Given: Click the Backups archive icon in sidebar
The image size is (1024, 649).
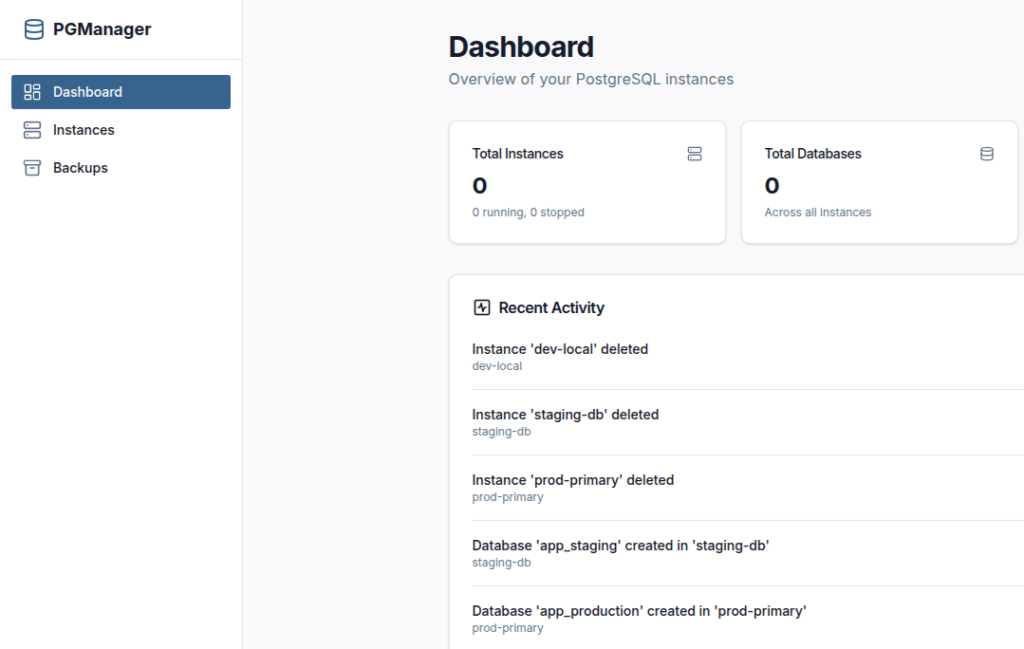Looking at the screenshot, I should (32, 168).
